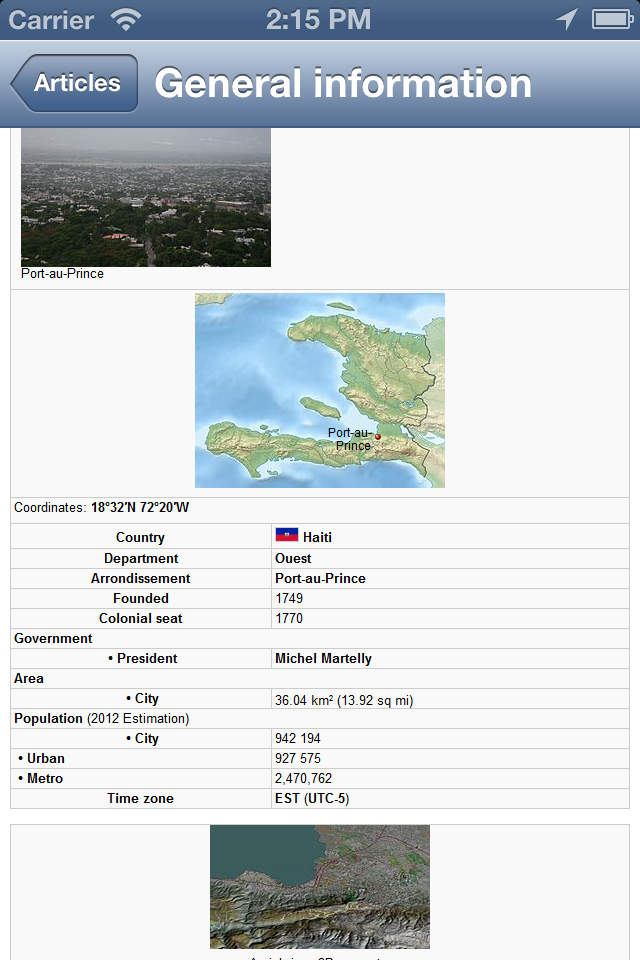Tap the red Port-au-Prince map marker
The image size is (640, 960).
[x=378, y=437]
